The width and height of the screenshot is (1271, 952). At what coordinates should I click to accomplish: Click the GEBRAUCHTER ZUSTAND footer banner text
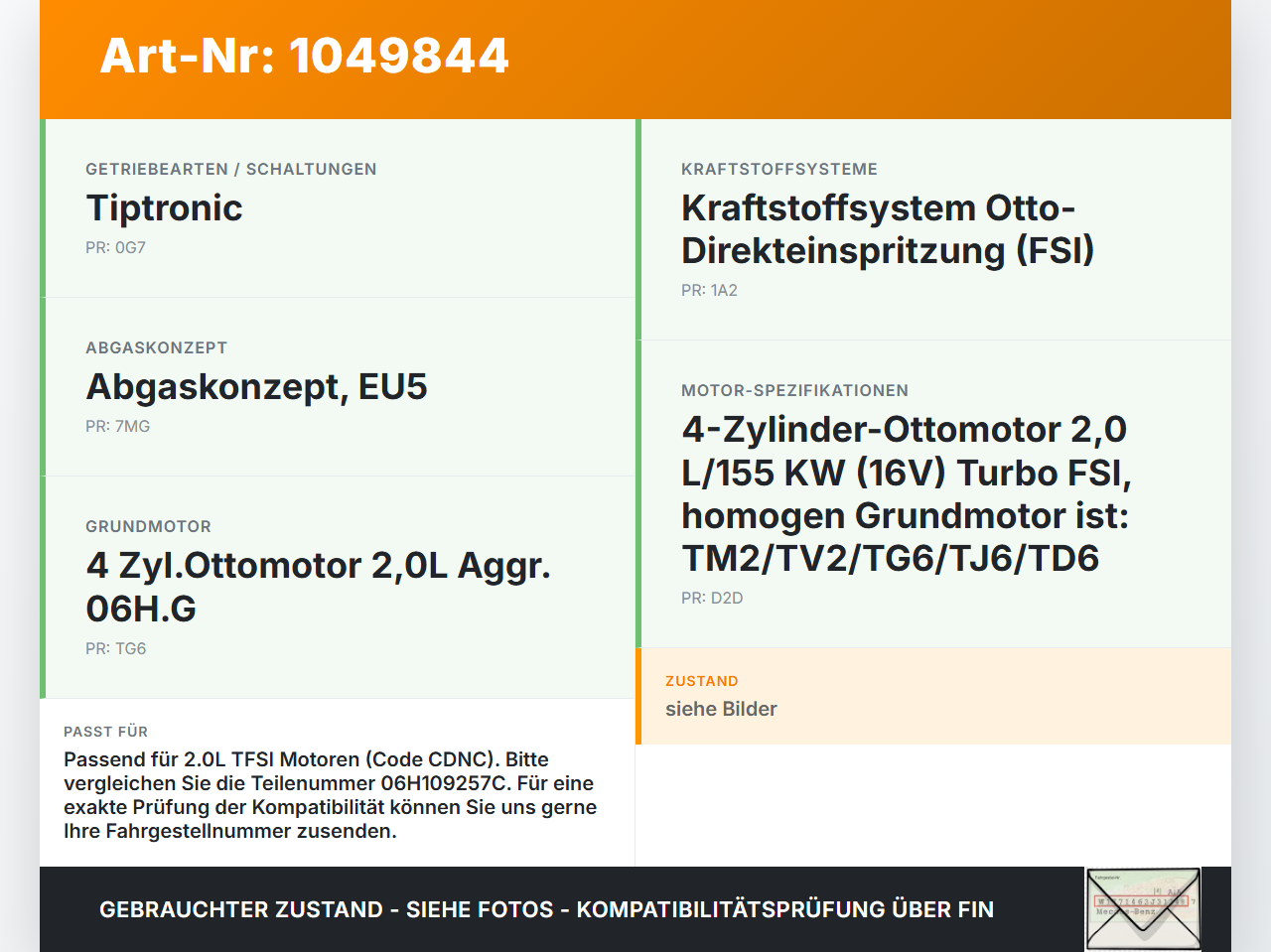(x=546, y=909)
